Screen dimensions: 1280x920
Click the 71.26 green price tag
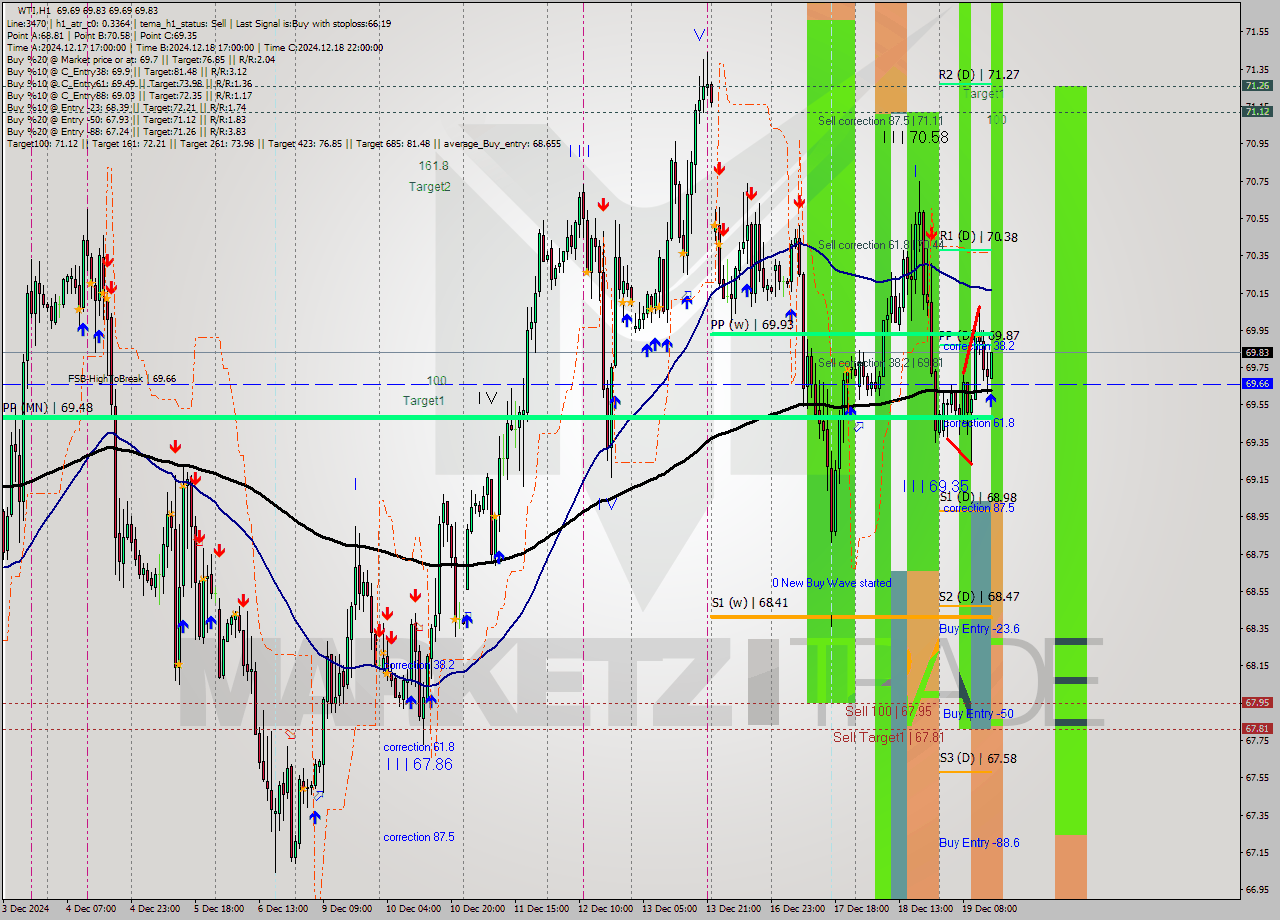tap(1257, 86)
